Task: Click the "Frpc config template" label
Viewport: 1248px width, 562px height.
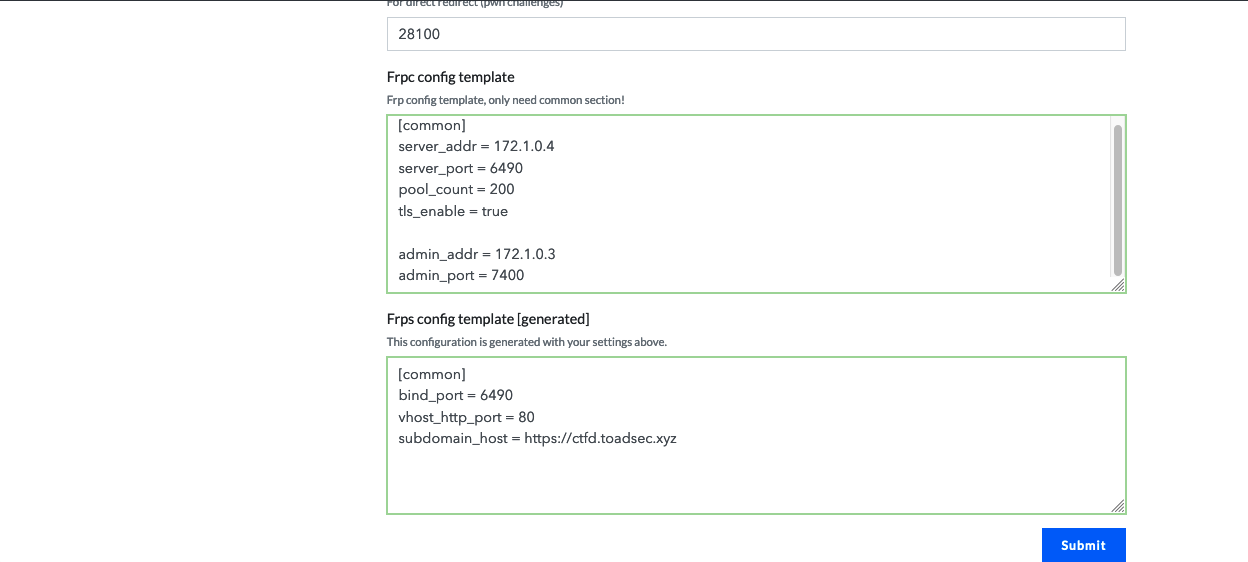Action: 450,77
